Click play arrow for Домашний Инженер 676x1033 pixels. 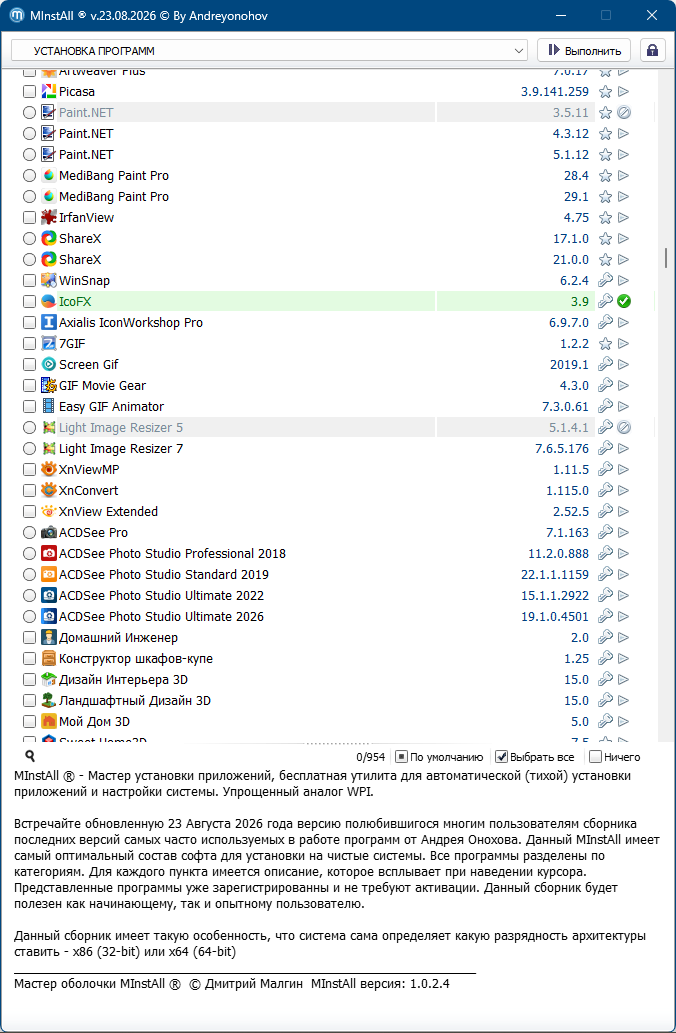(623, 638)
